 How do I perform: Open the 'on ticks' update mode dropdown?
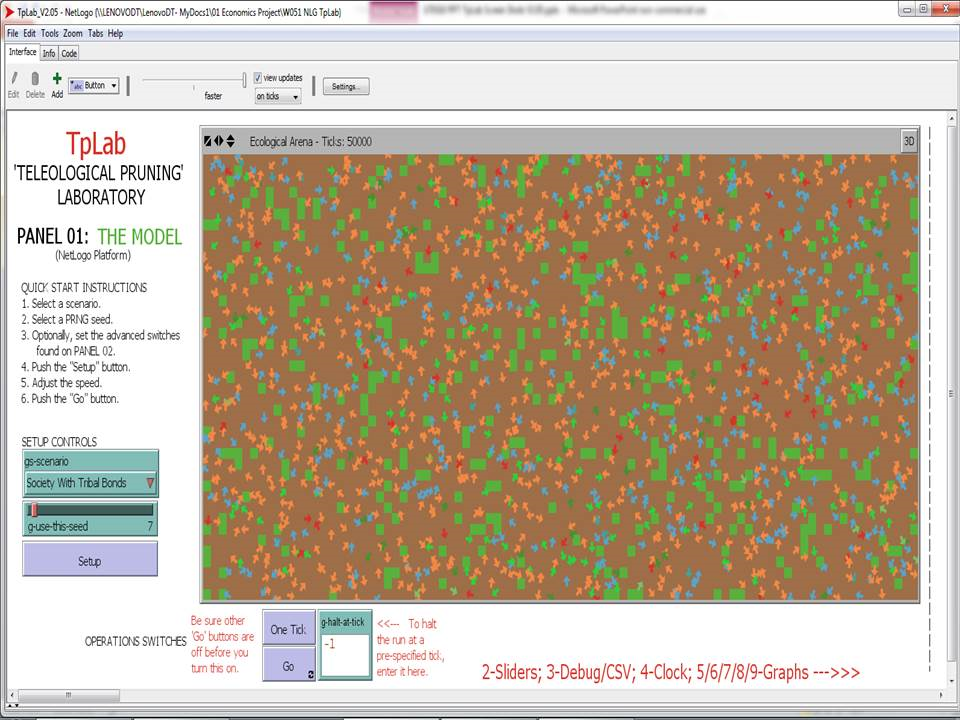[x=278, y=96]
